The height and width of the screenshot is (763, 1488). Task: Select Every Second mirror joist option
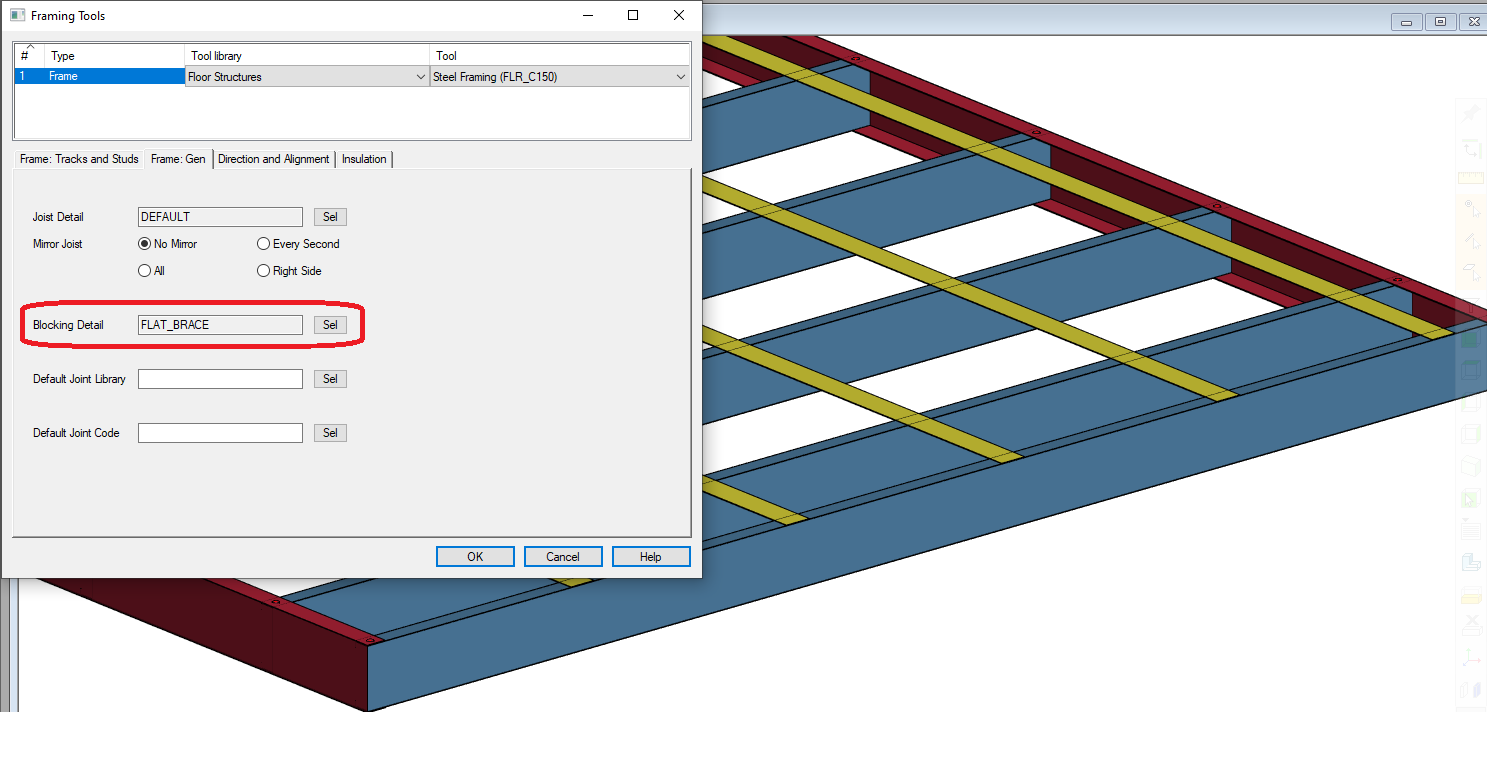(264, 244)
